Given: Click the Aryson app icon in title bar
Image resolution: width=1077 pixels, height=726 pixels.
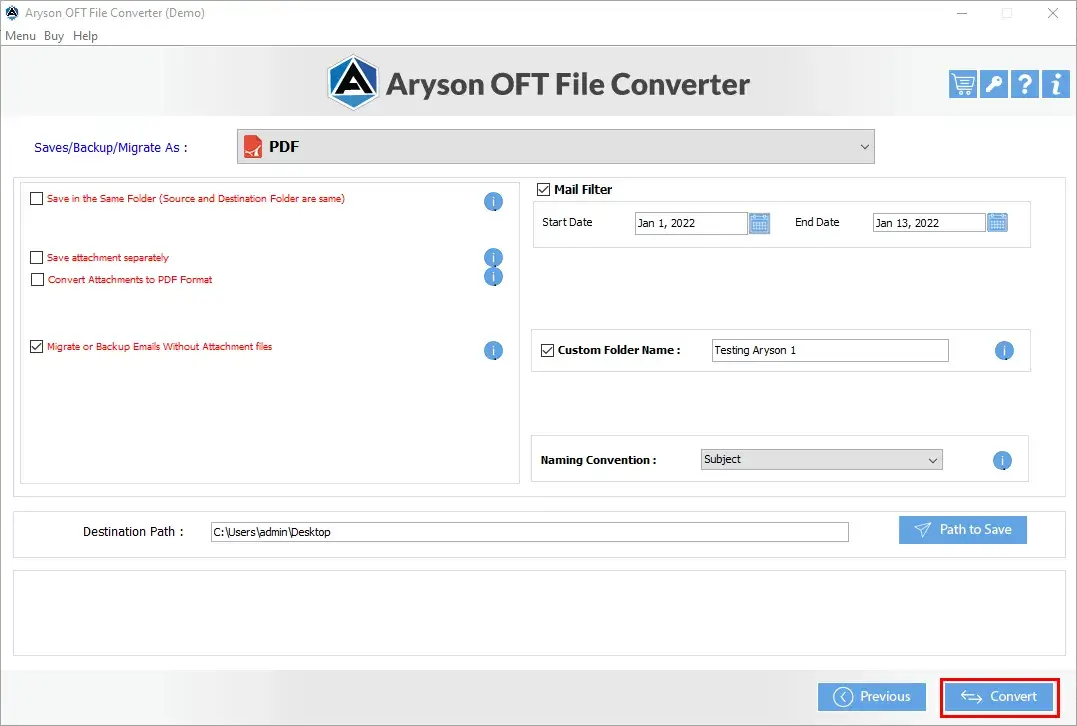Looking at the screenshot, I should (x=12, y=12).
